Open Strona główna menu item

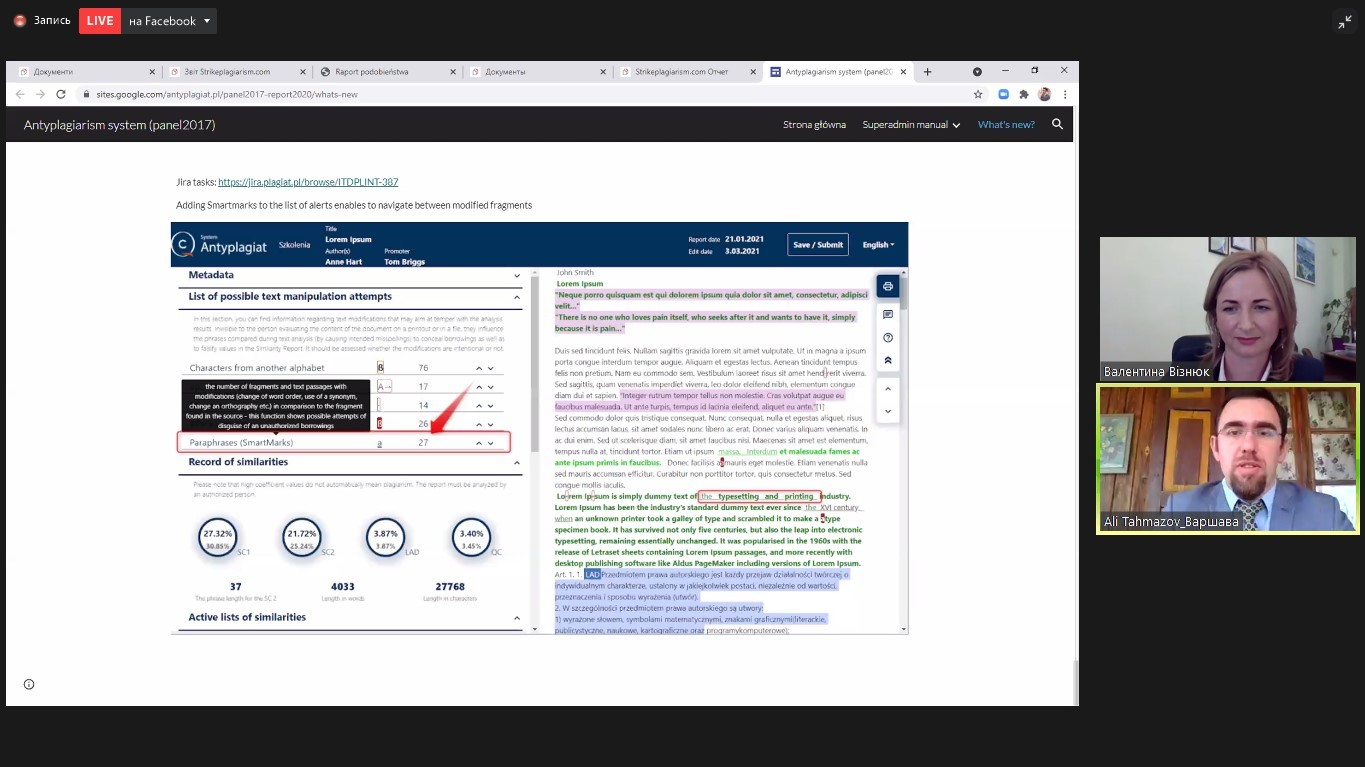point(814,125)
